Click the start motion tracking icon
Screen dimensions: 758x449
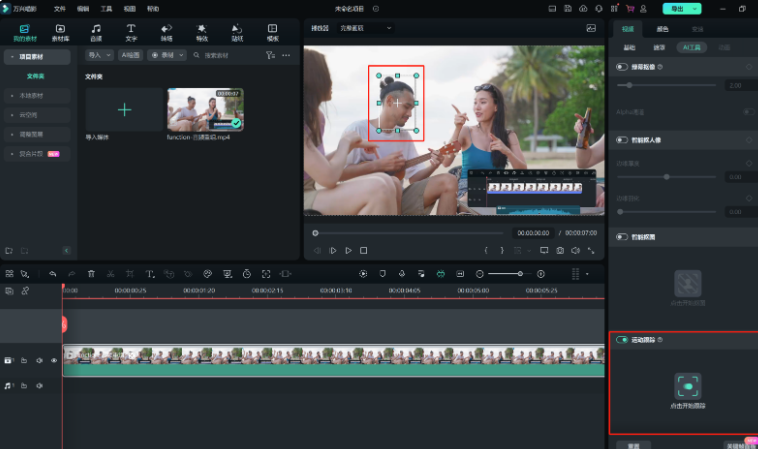click(x=687, y=385)
